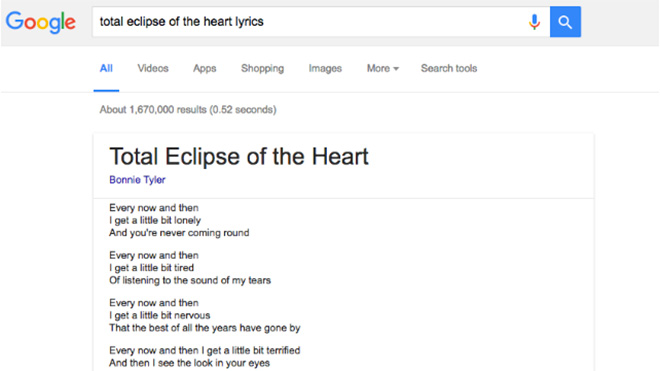Click the results count text
Viewport: 660px width, 371px height.
pyautogui.click(x=188, y=110)
